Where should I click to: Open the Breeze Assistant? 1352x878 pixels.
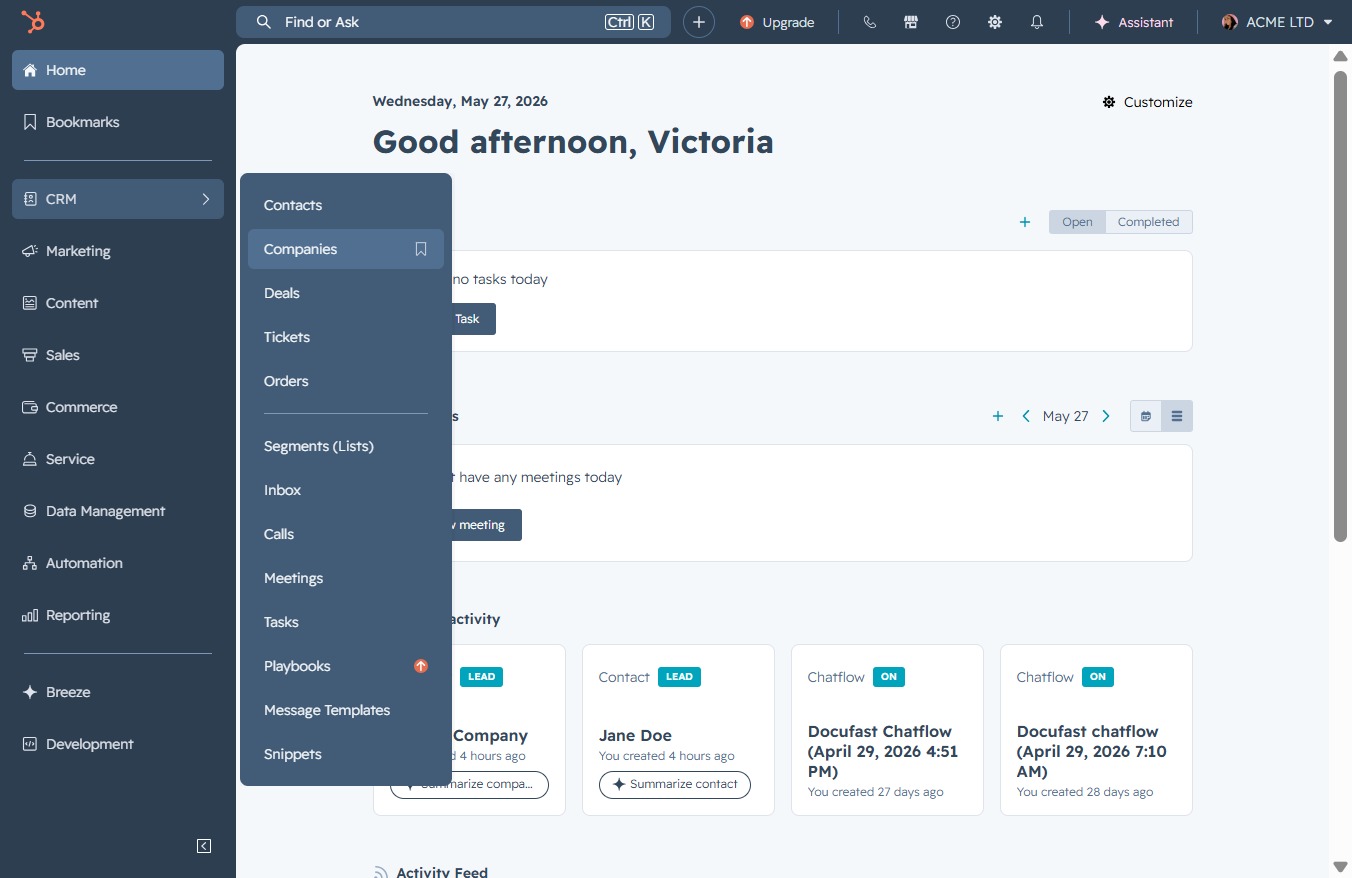tap(1133, 22)
